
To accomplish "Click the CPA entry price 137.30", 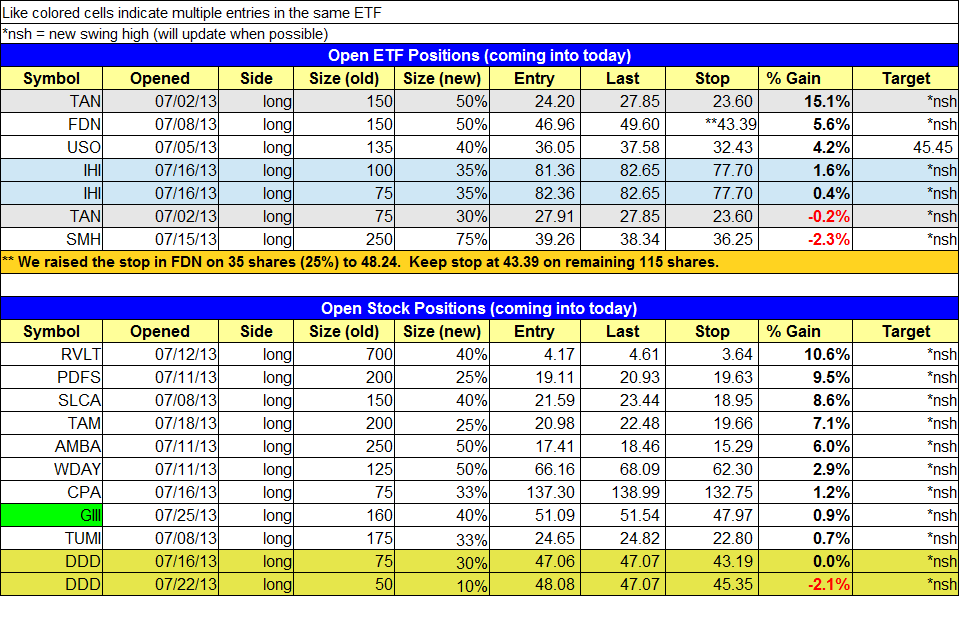I will pyautogui.click(x=535, y=492).
